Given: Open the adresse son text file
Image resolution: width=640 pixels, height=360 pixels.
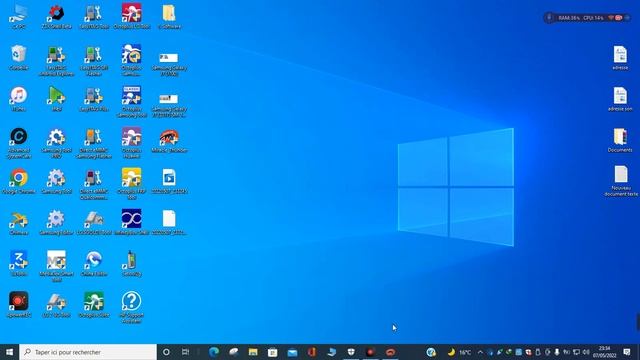Looking at the screenshot, I should point(620,99).
